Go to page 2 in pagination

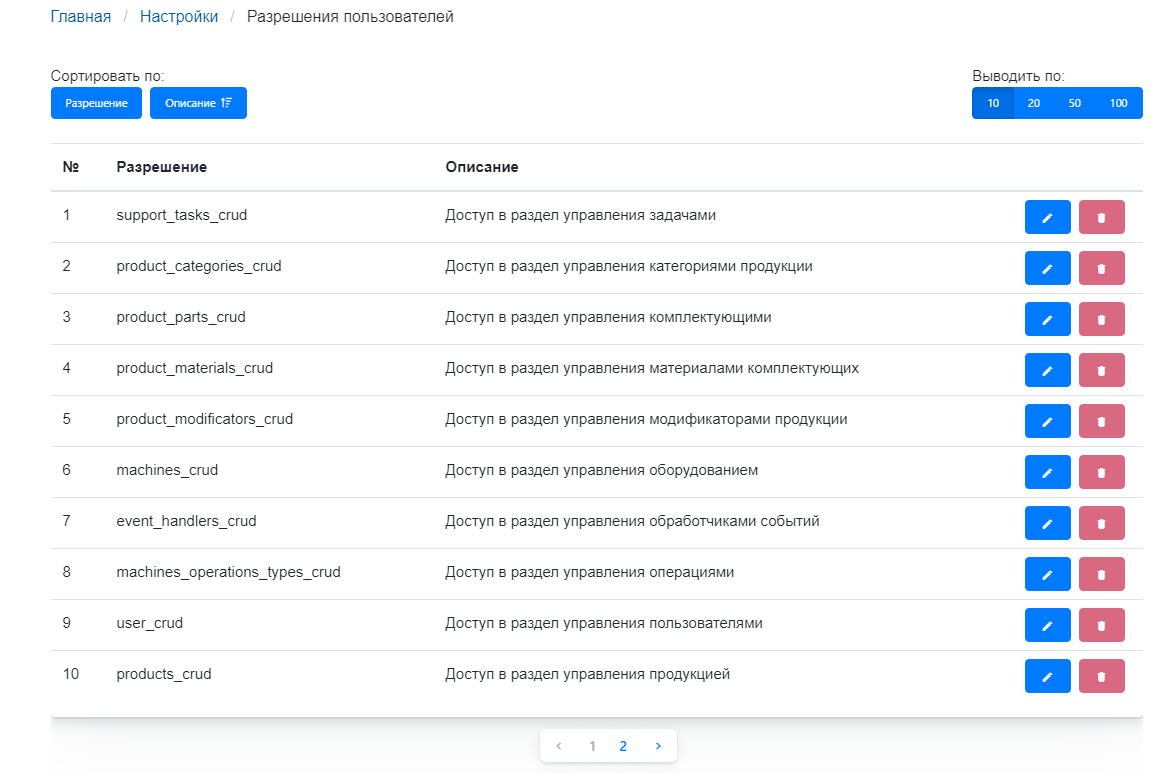(x=623, y=746)
